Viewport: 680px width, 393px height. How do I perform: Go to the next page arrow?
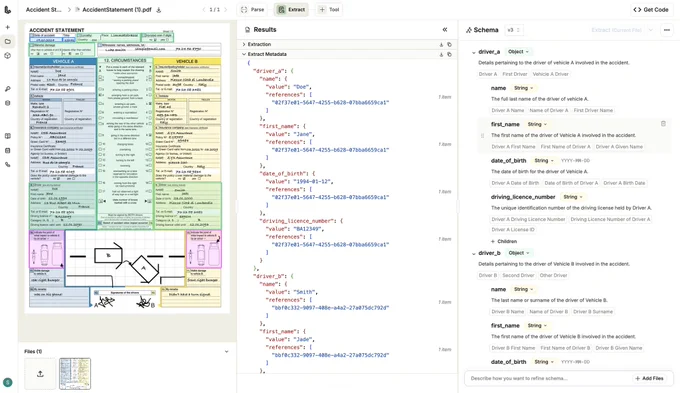[x=226, y=10]
